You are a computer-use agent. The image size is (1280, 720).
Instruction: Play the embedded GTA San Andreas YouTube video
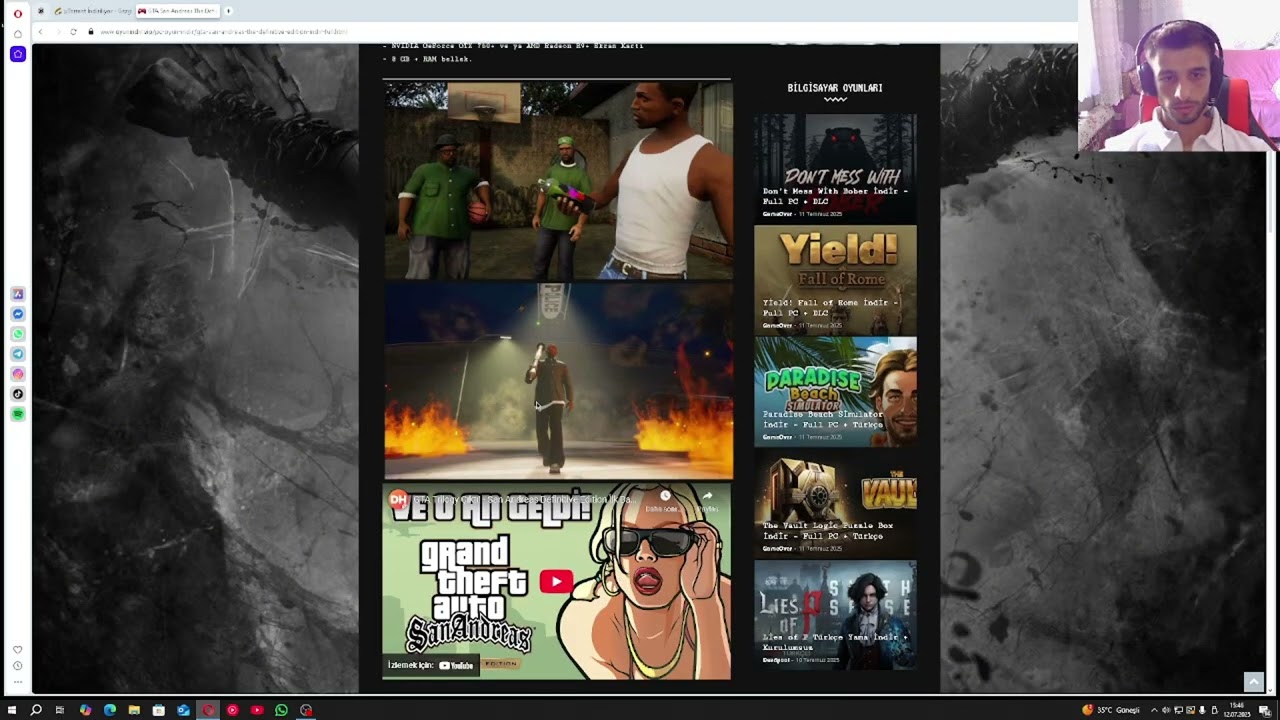556,581
